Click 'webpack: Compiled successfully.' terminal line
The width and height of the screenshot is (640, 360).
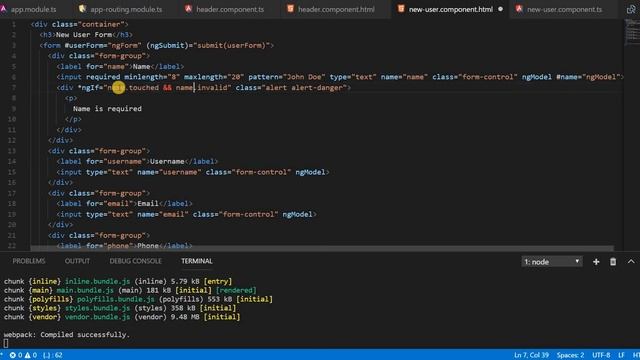[67, 335]
